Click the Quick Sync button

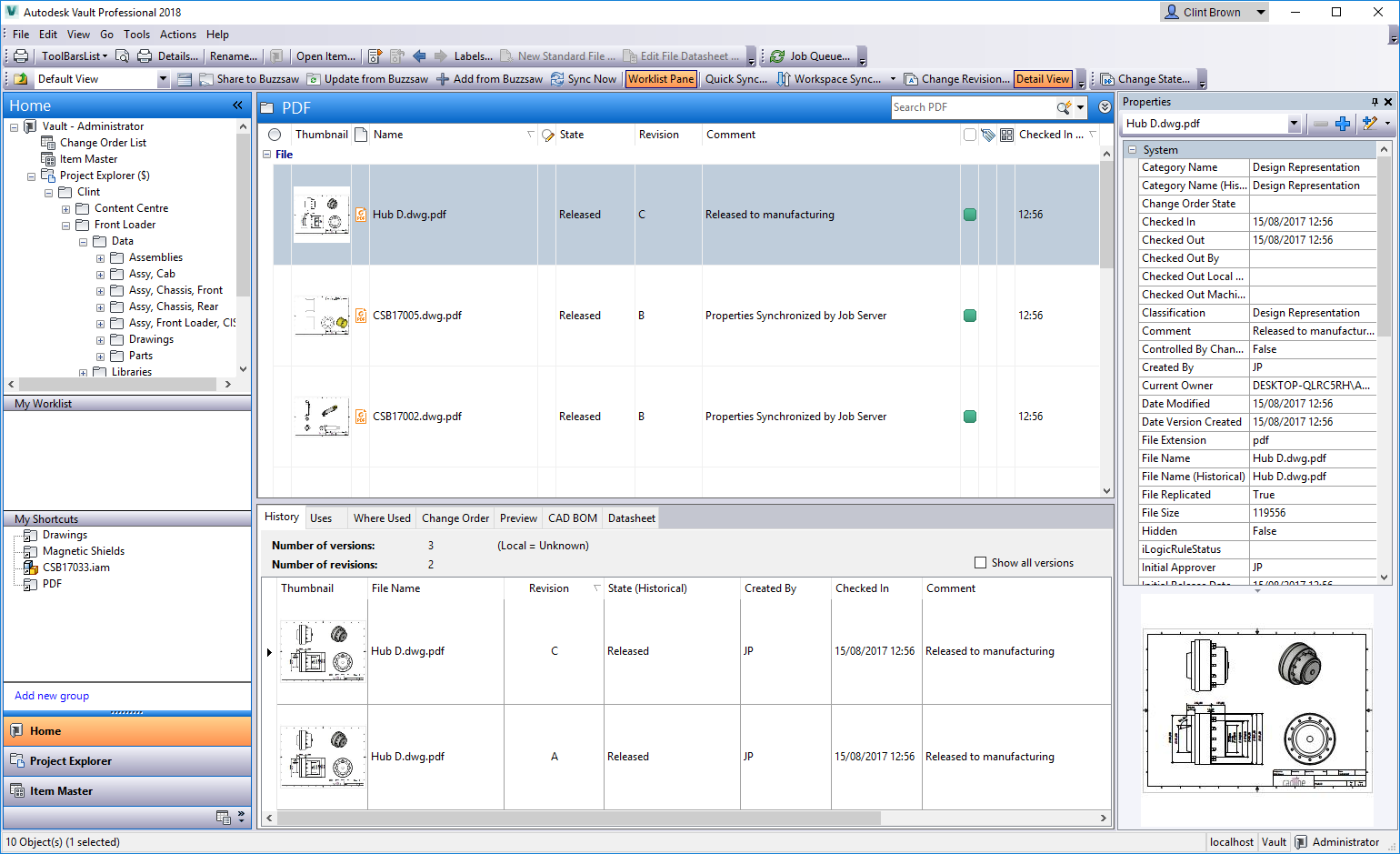tap(736, 79)
